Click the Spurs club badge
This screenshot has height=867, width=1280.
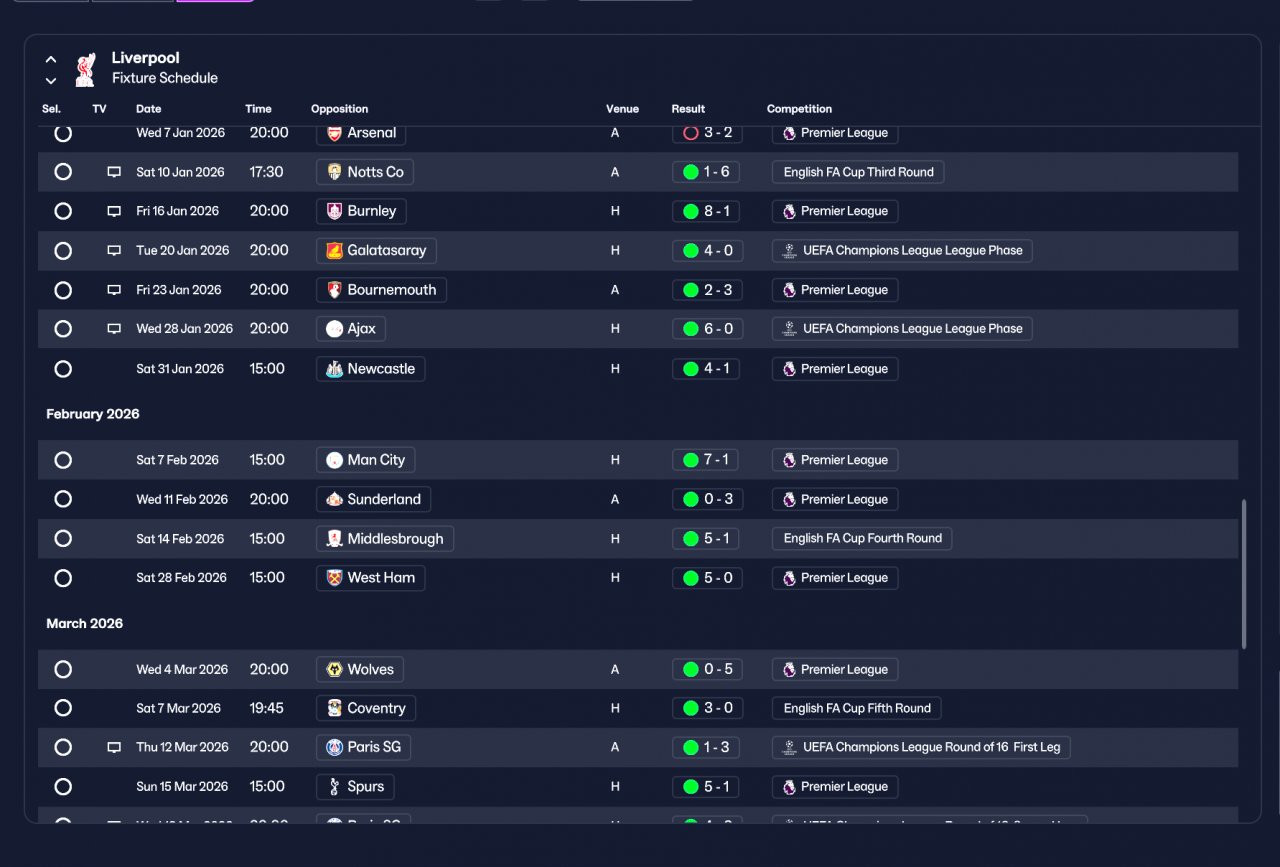[x=334, y=787]
